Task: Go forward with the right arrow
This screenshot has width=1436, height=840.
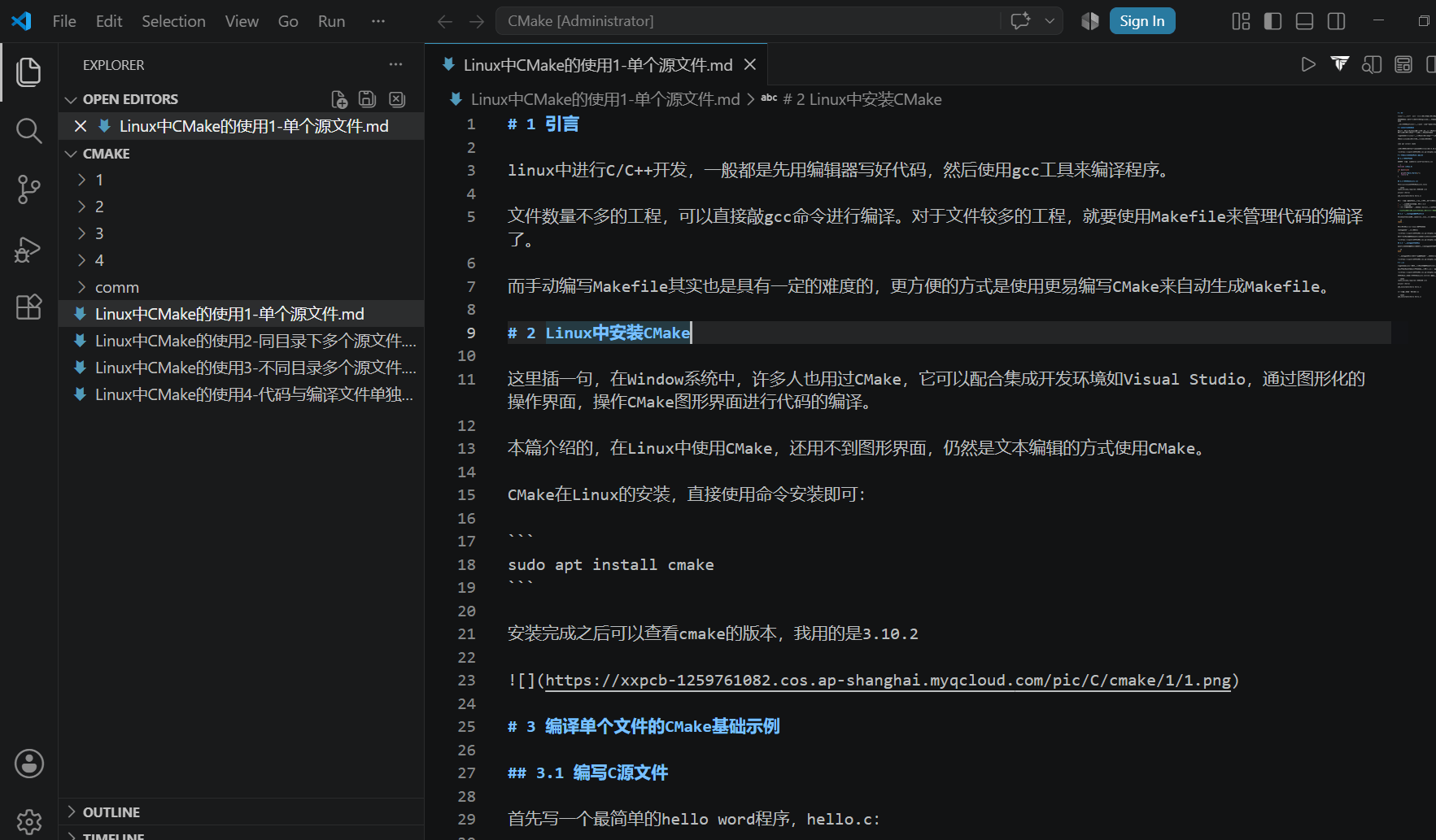Action: click(x=477, y=21)
